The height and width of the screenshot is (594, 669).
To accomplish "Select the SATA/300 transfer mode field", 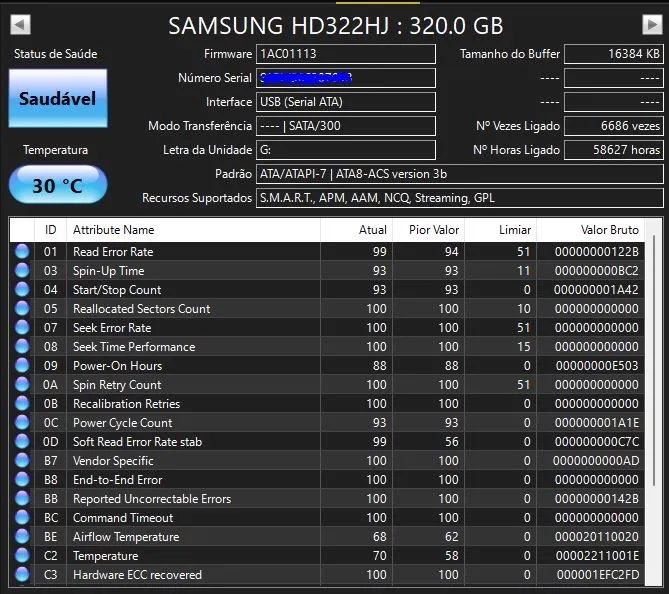I will click(346, 126).
